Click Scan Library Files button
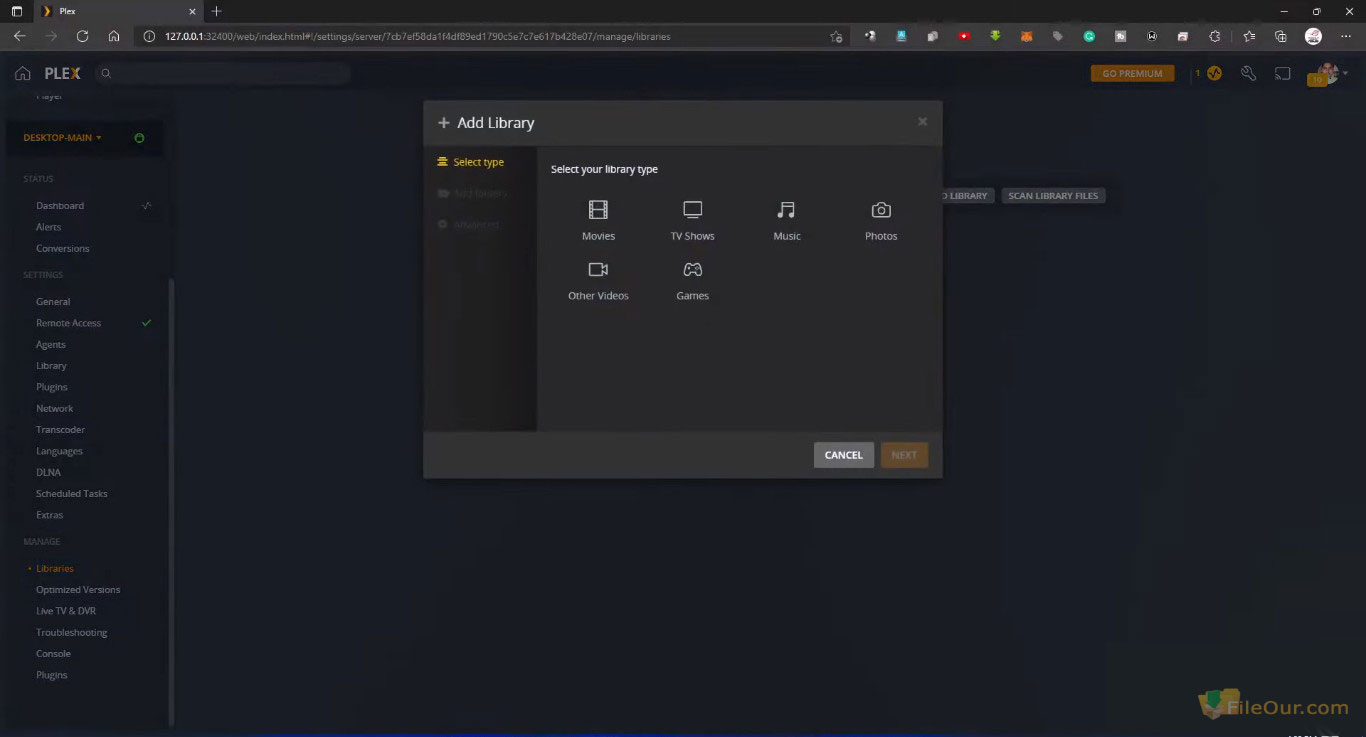 click(x=1053, y=196)
